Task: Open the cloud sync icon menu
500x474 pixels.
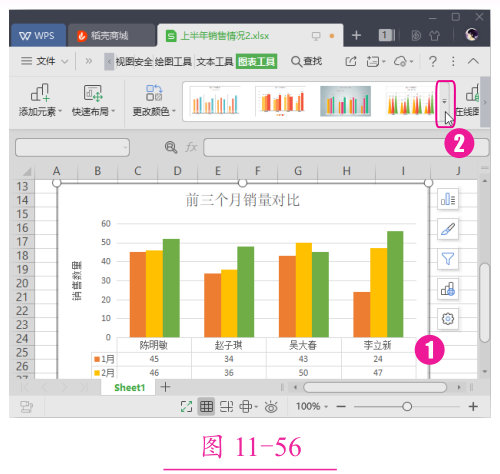Action: tap(403, 61)
